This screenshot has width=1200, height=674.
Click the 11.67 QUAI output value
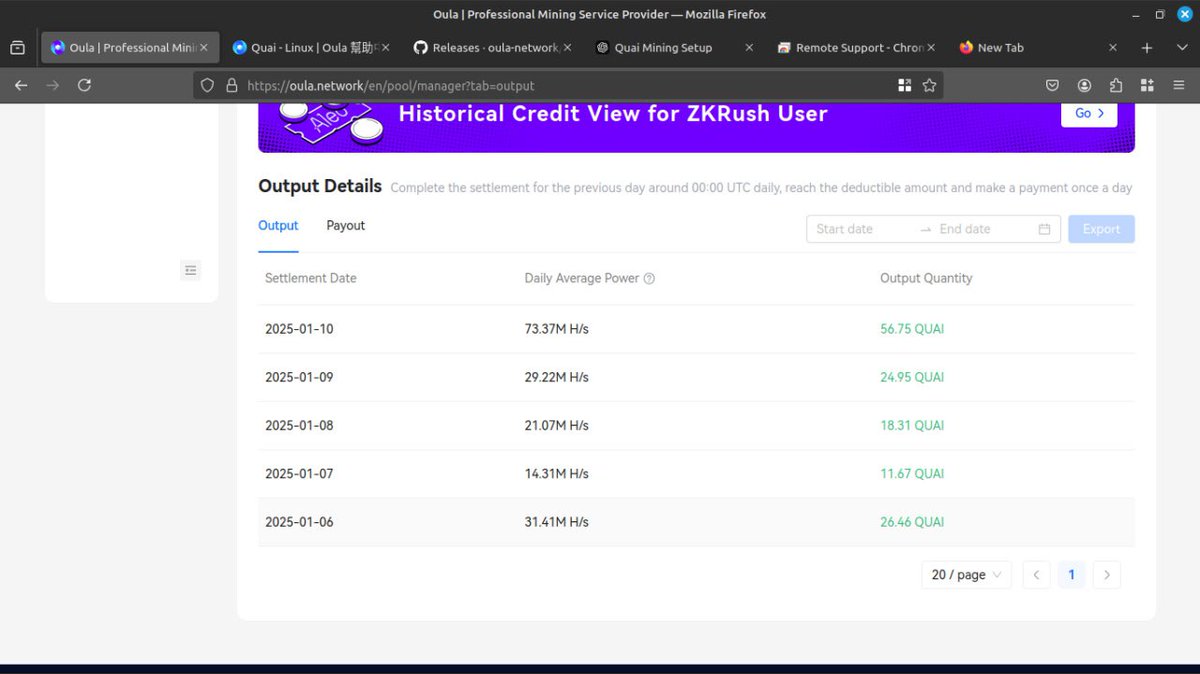[x=912, y=474]
